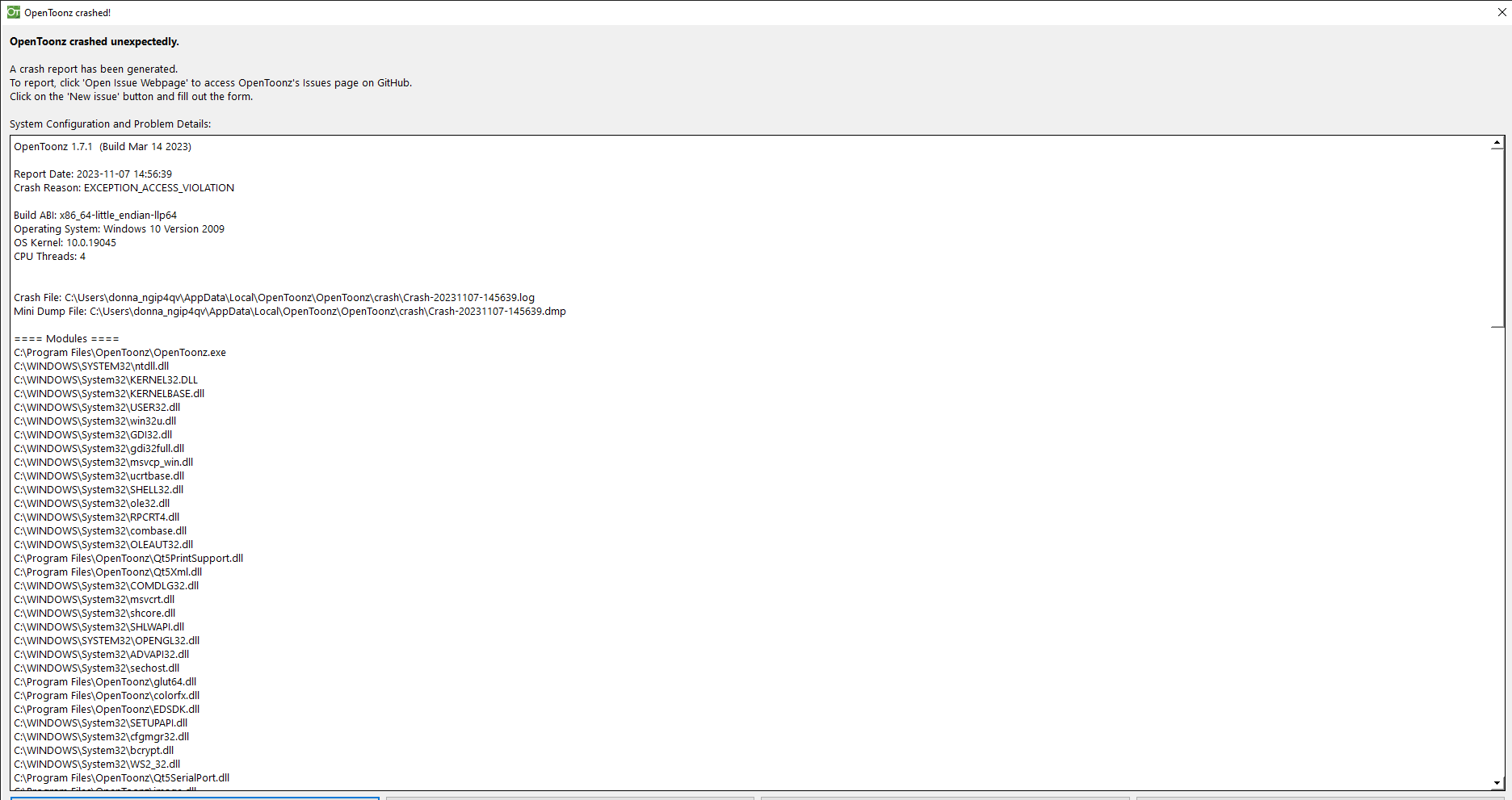The height and width of the screenshot is (800, 1512).
Task: Click the Qt5SerialPort.dll module entry
Action: click(x=121, y=777)
